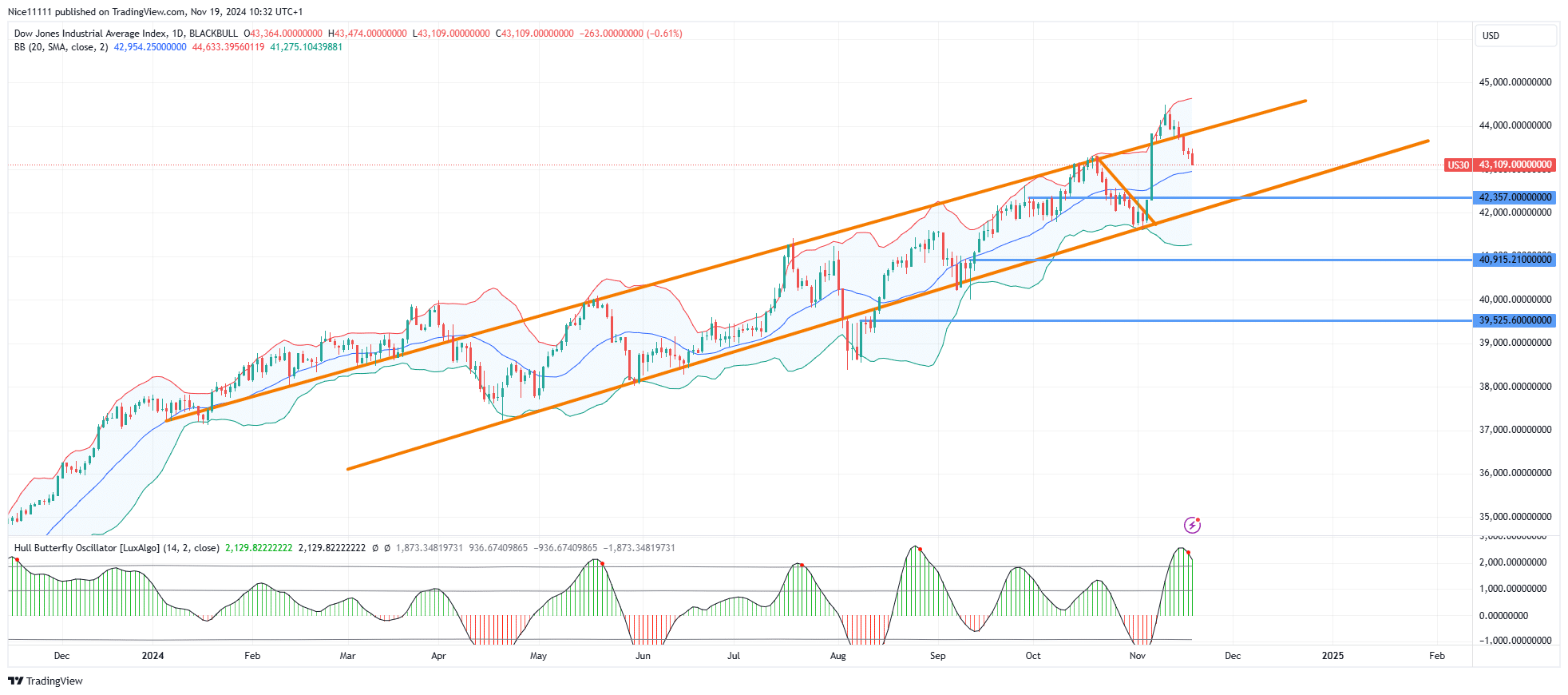Click the 45,000 price axis label
The height and width of the screenshot is (695, 1568).
(1515, 82)
